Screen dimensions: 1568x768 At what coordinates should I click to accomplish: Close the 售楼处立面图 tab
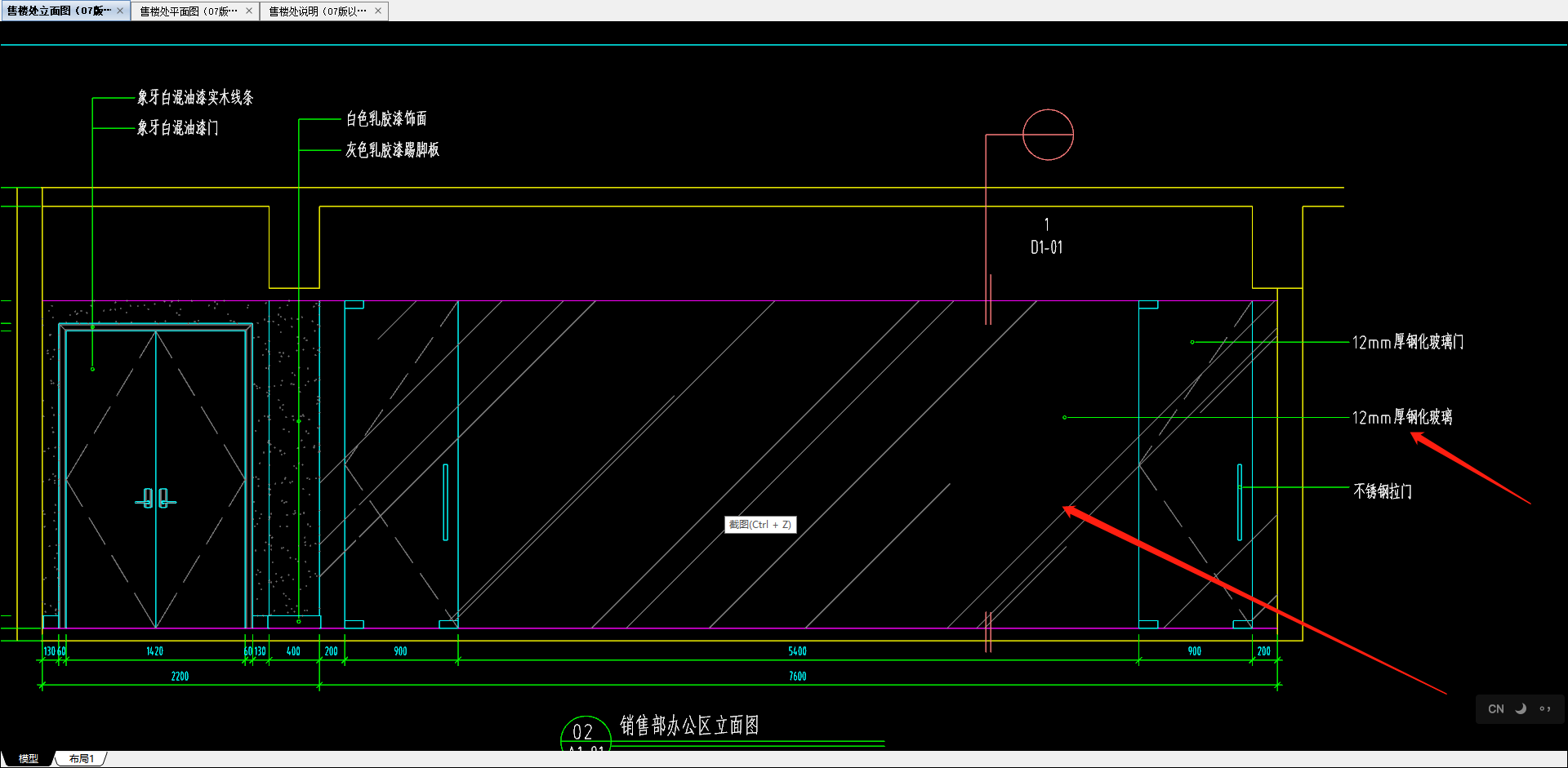click(120, 11)
